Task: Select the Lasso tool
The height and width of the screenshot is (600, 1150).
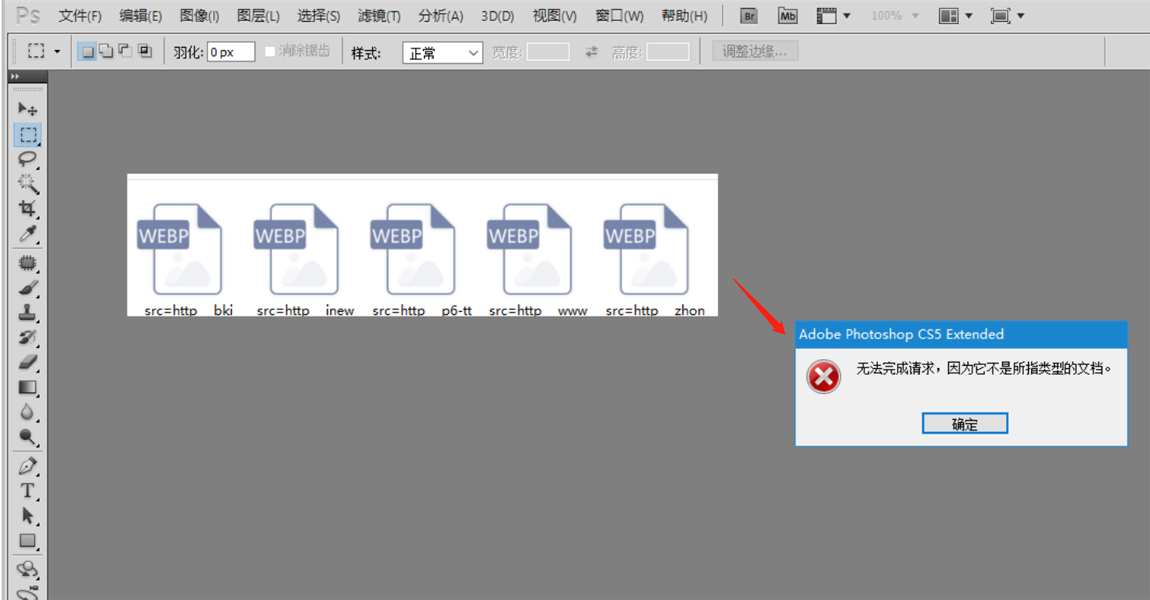Action: (27, 159)
